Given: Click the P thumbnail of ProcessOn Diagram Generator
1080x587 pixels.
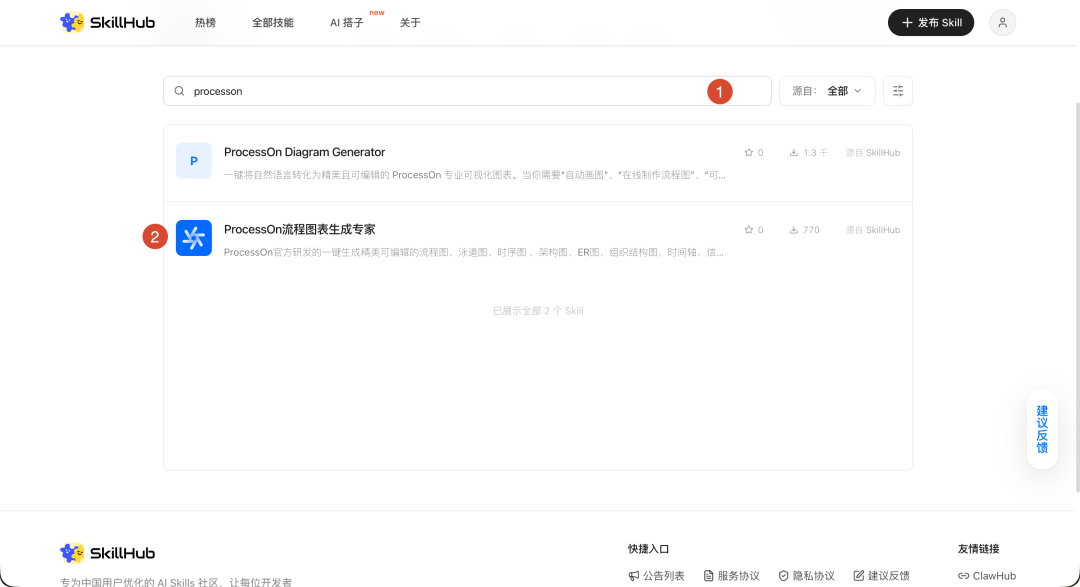Looking at the screenshot, I should tap(194, 161).
